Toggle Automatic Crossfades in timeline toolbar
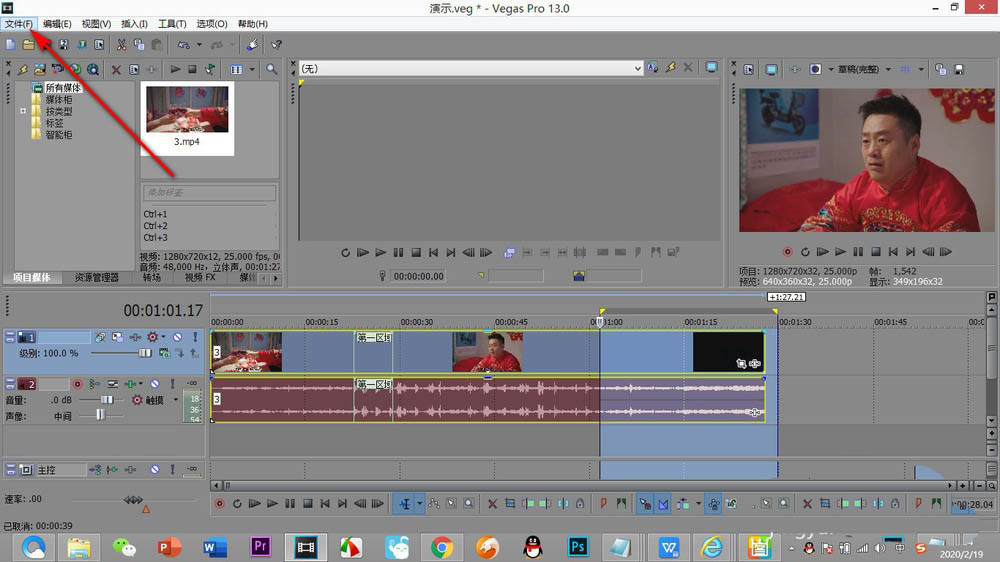Viewport: 1000px width, 562px height. [x=663, y=504]
